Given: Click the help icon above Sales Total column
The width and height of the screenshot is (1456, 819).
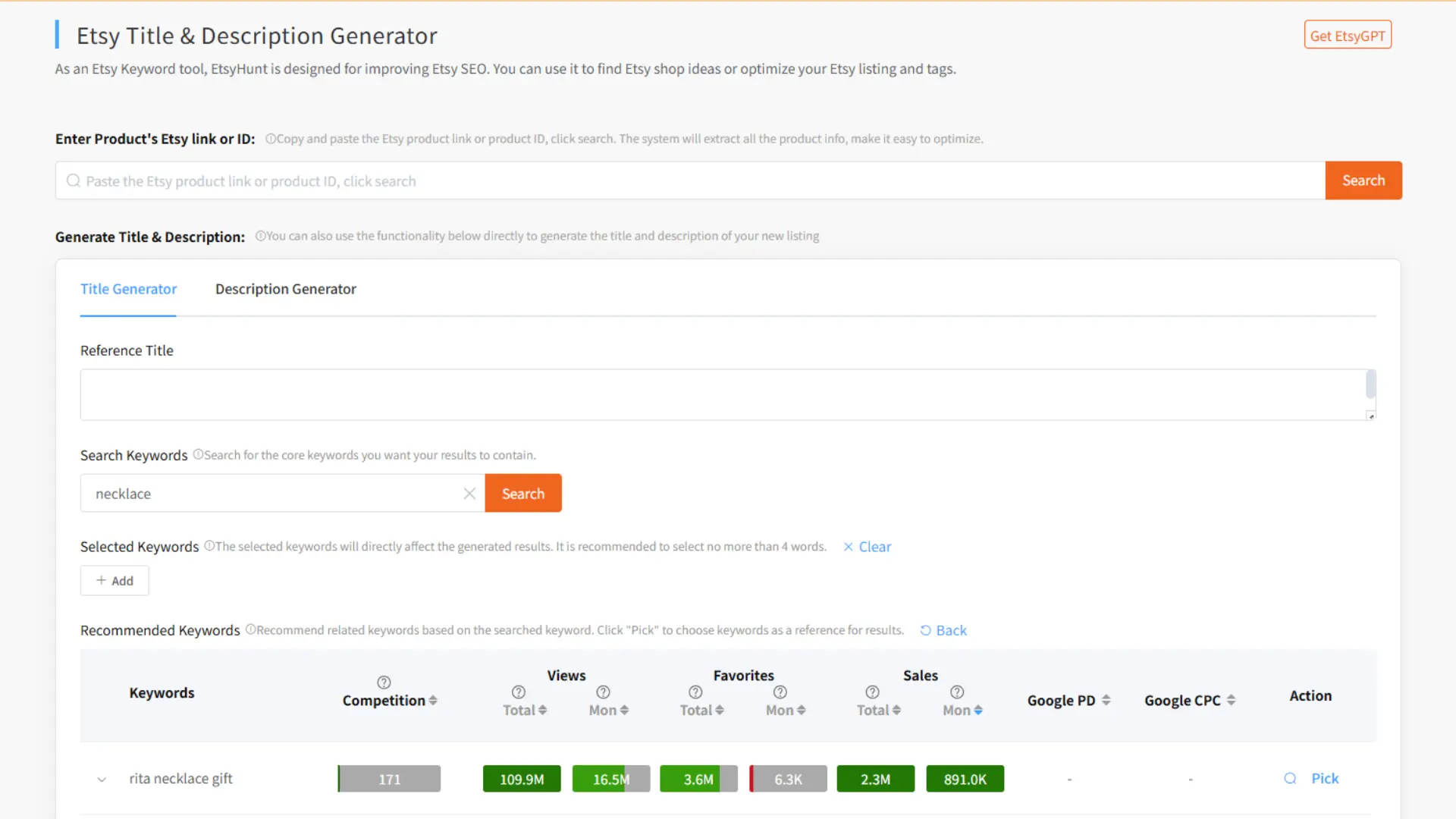Looking at the screenshot, I should (x=871, y=692).
